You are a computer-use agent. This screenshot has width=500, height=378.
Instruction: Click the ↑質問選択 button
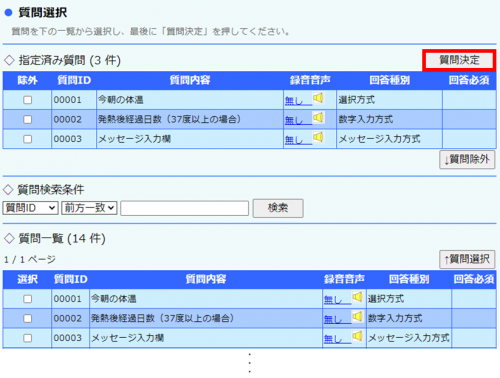click(x=467, y=259)
